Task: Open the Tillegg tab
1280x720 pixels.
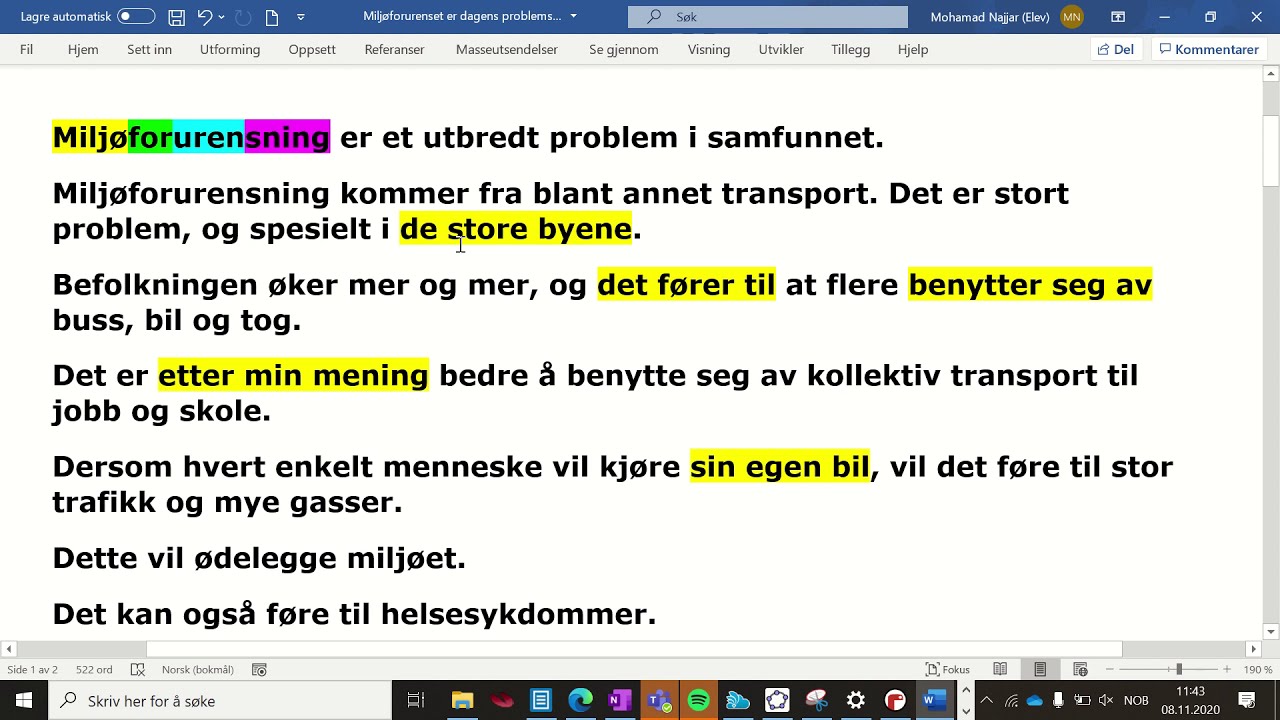Action: [x=851, y=49]
